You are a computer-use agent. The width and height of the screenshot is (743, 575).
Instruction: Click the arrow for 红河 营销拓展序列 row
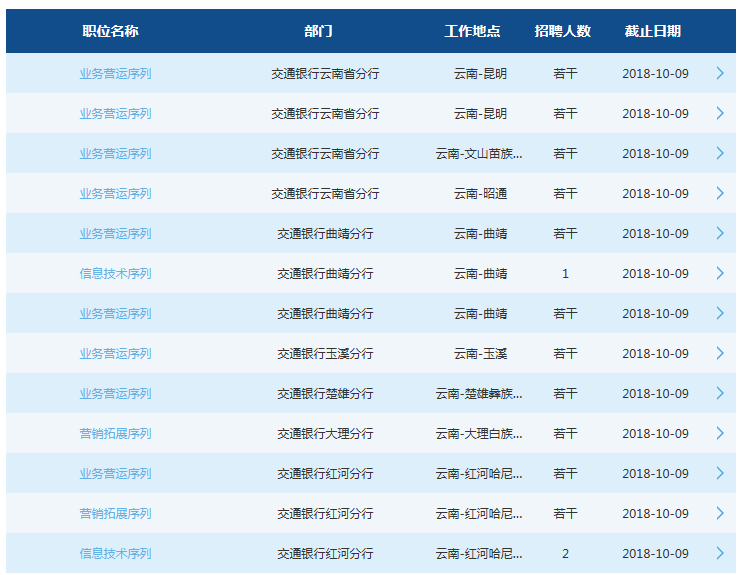(x=720, y=513)
